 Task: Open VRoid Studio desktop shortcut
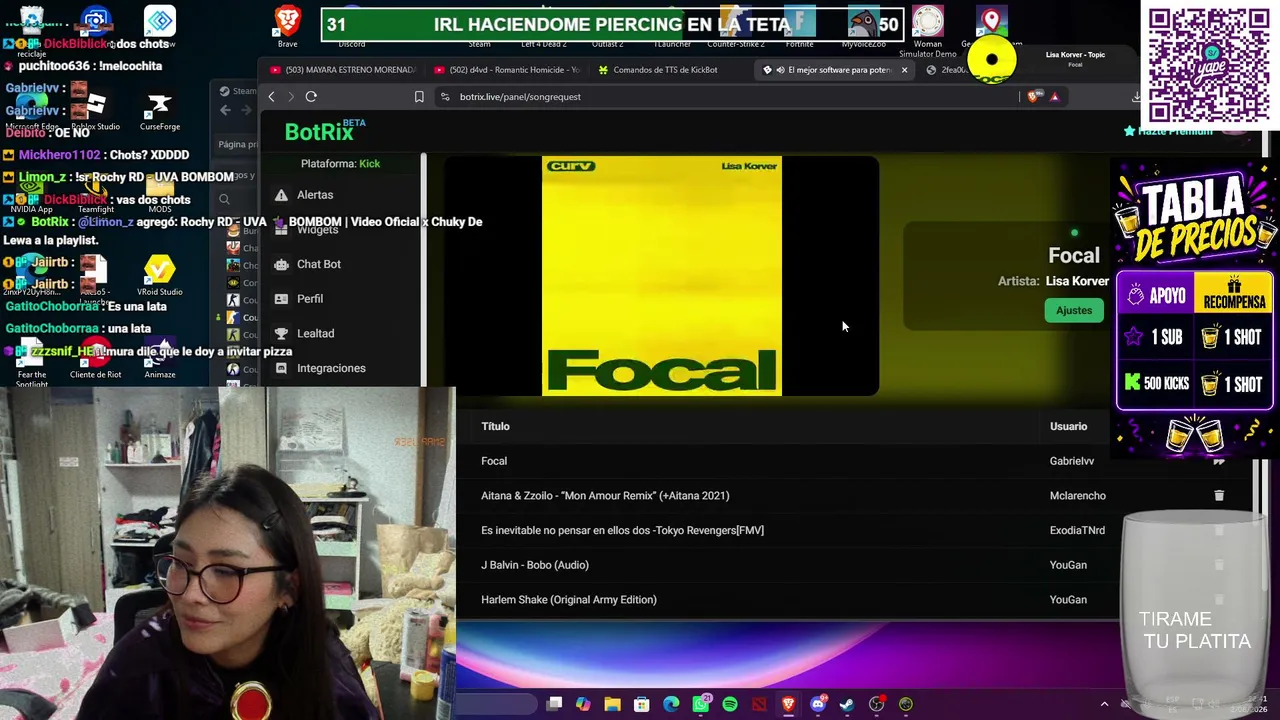[x=160, y=275]
